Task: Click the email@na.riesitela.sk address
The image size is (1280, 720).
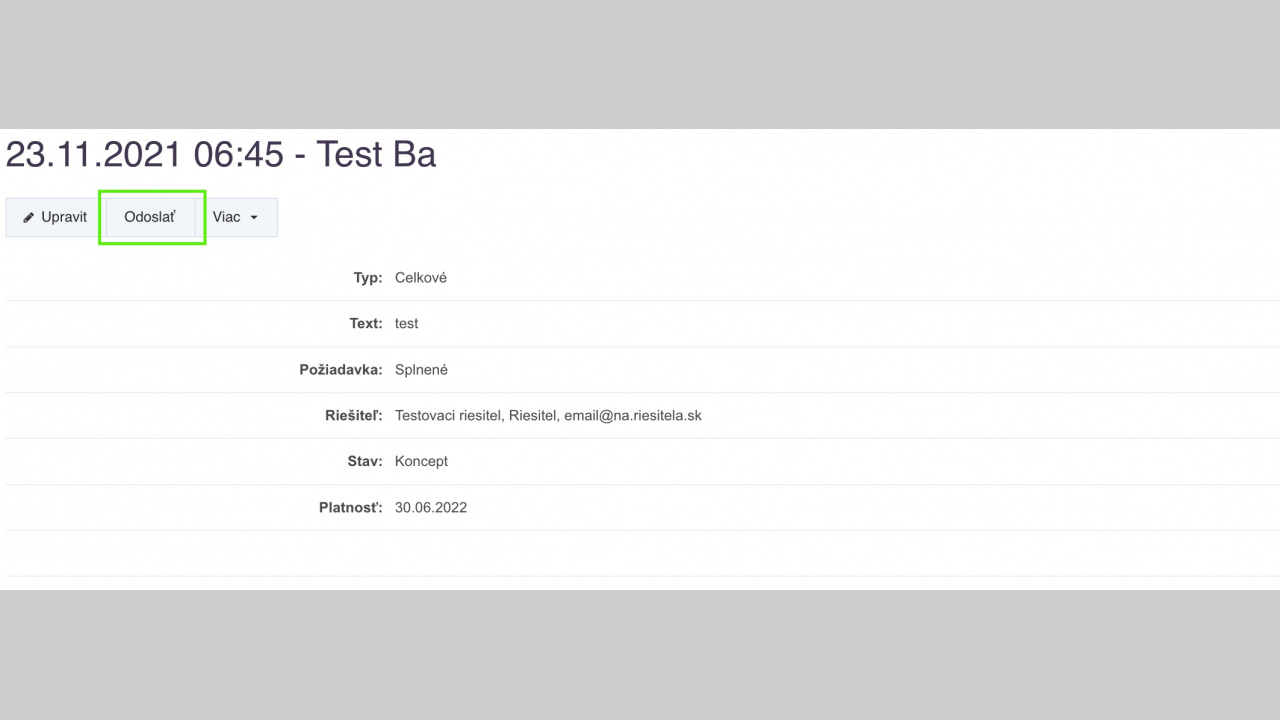Action: (632, 416)
